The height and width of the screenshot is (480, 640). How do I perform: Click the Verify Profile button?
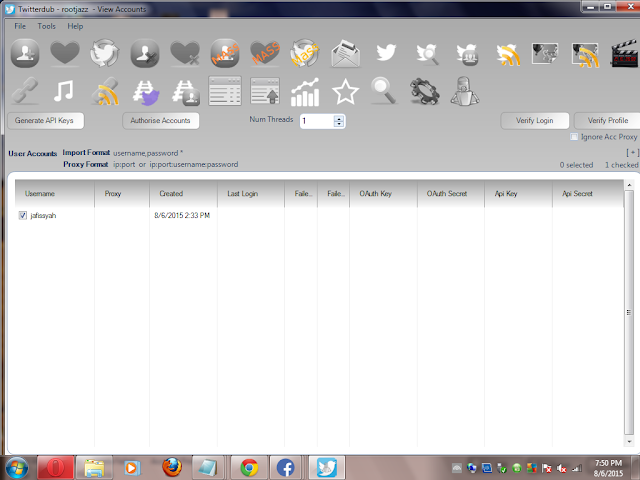tap(607, 120)
